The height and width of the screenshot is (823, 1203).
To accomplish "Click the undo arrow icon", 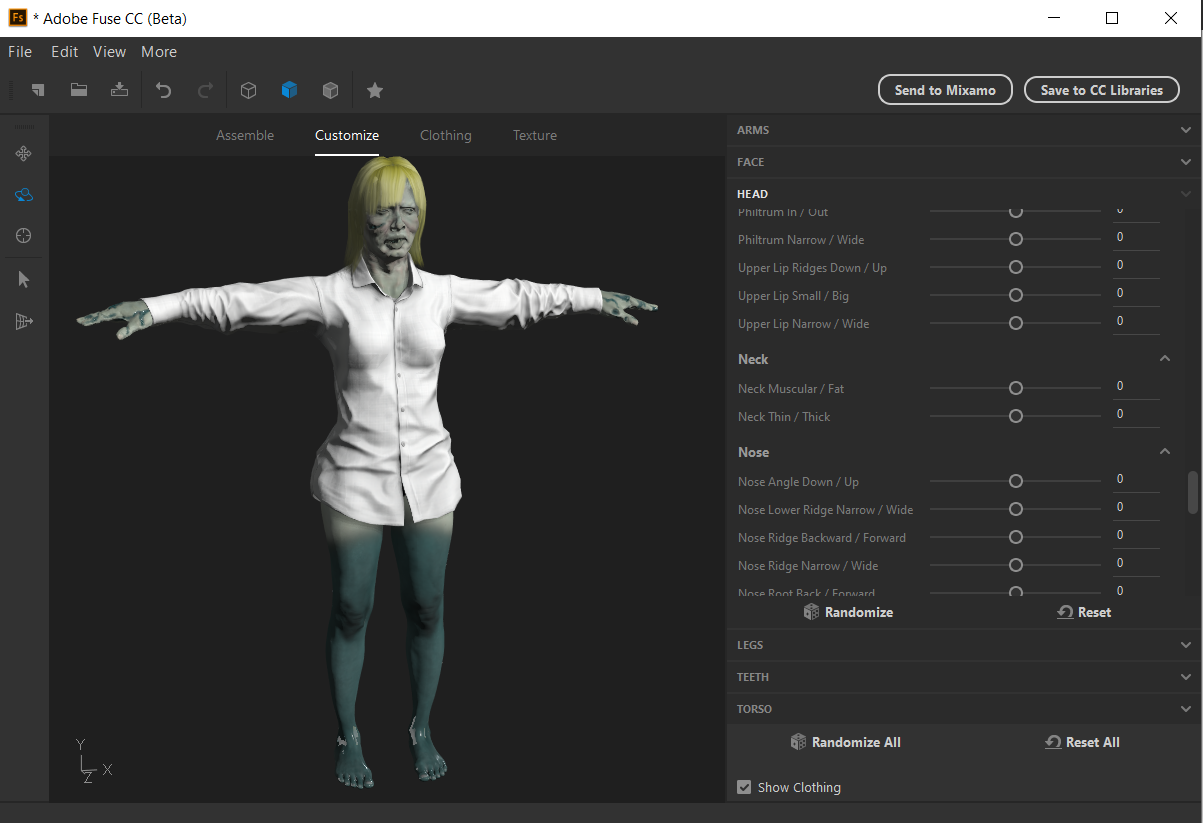I will [163, 90].
